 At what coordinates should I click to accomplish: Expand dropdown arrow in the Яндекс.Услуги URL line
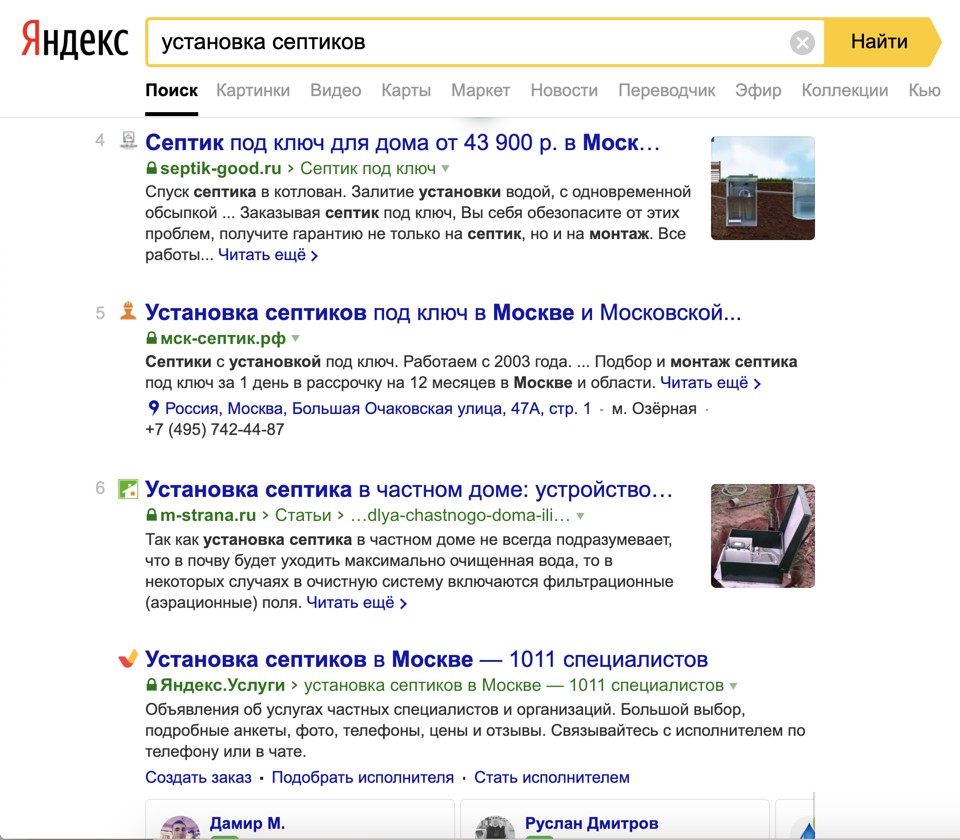pos(733,685)
